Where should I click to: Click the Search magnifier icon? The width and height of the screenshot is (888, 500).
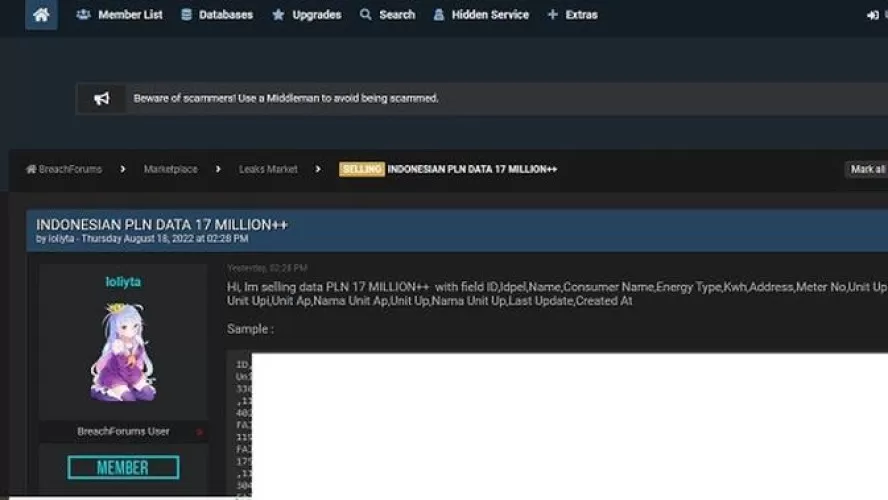click(x=366, y=15)
